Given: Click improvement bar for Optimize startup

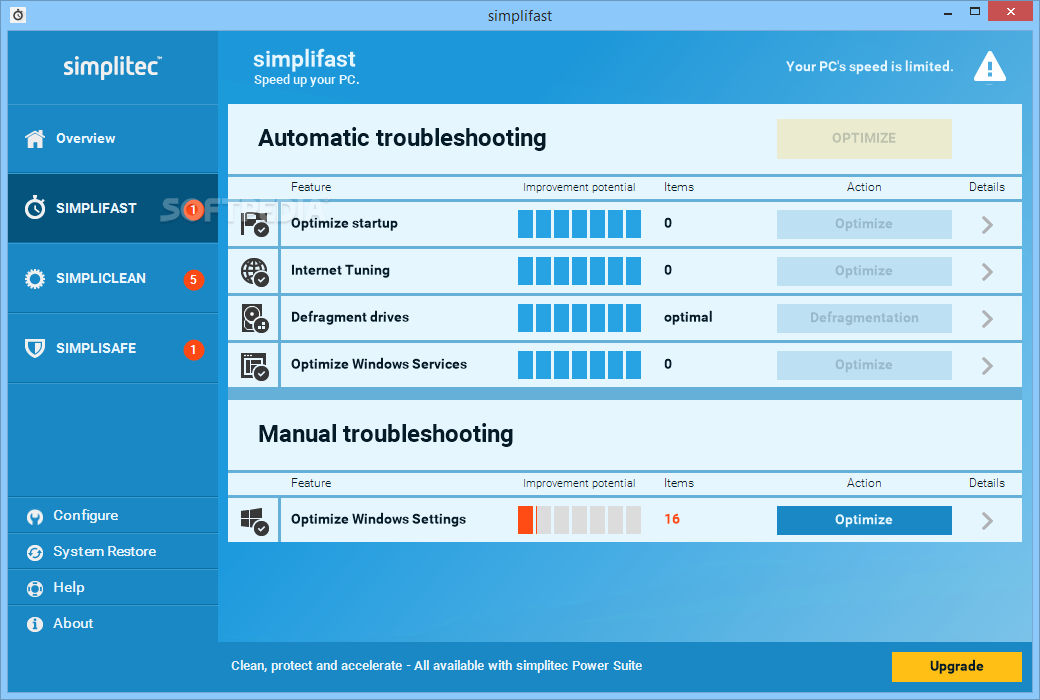Looking at the screenshot, I should [579, 224].
